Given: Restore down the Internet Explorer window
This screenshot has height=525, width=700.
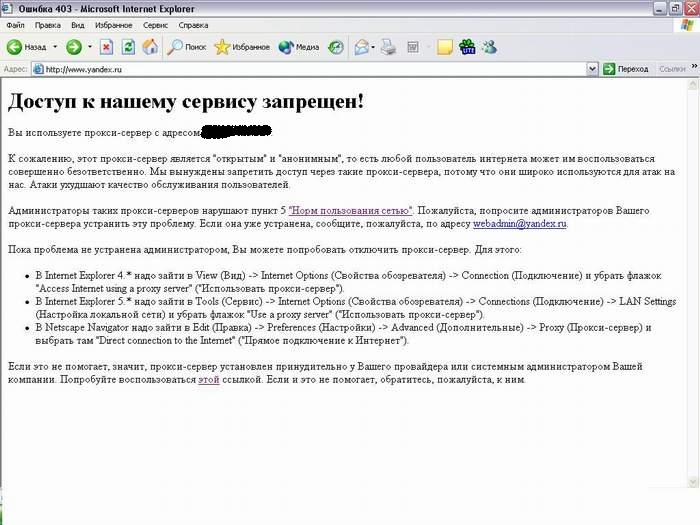Looking at the screenshot, I should pyautogui.click(x=676, y=8).
